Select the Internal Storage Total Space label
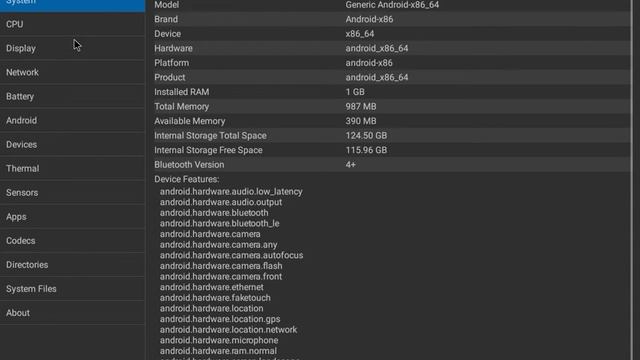 210,136
